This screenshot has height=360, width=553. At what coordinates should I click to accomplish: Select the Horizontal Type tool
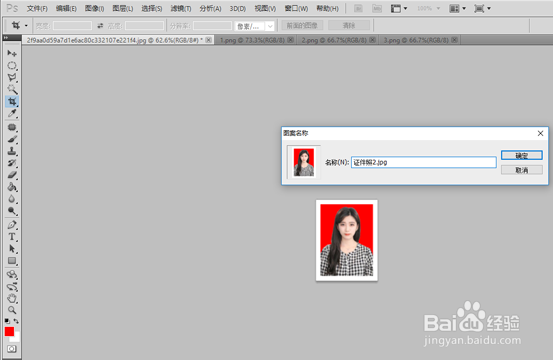pyautogui.click(x=12, y=237)
